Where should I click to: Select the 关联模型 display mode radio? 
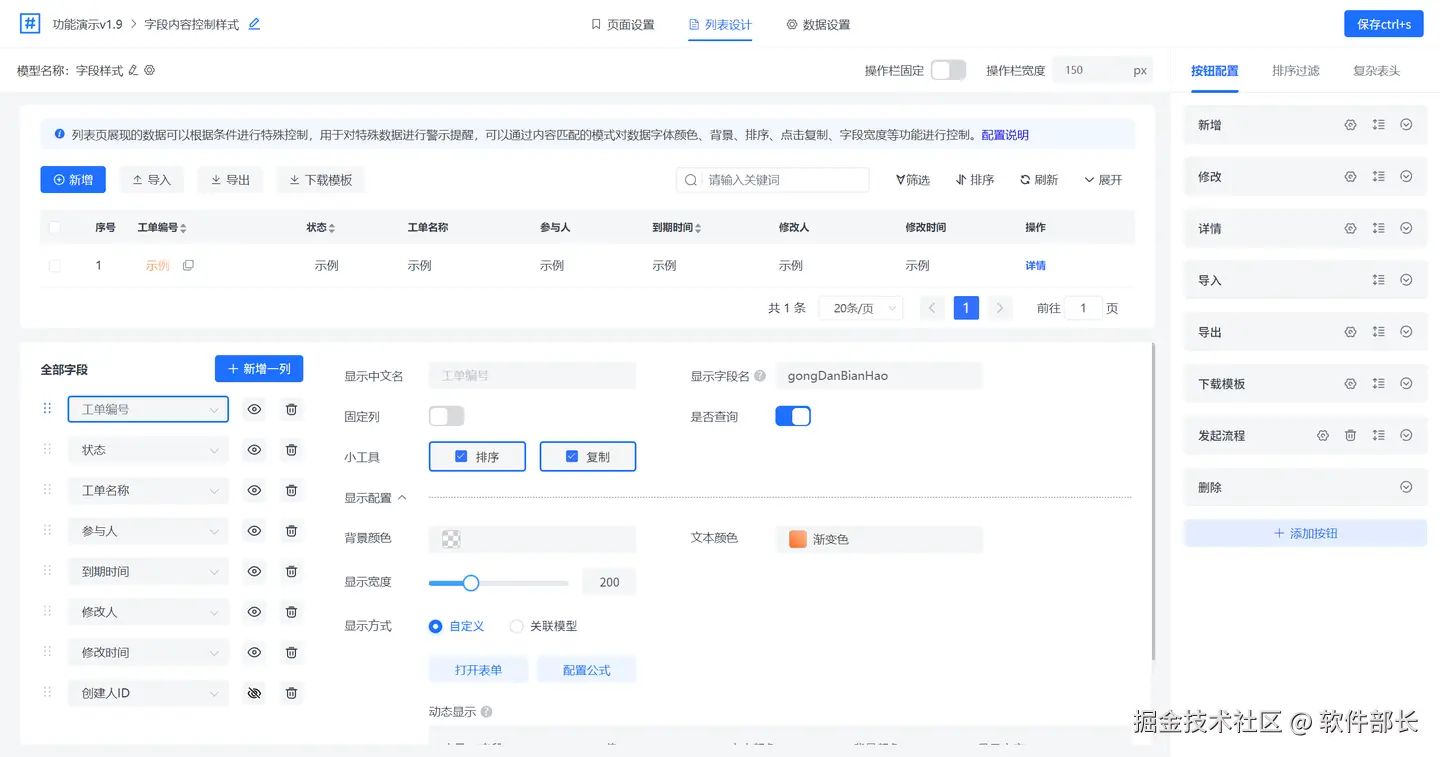(x=516, y=626)
